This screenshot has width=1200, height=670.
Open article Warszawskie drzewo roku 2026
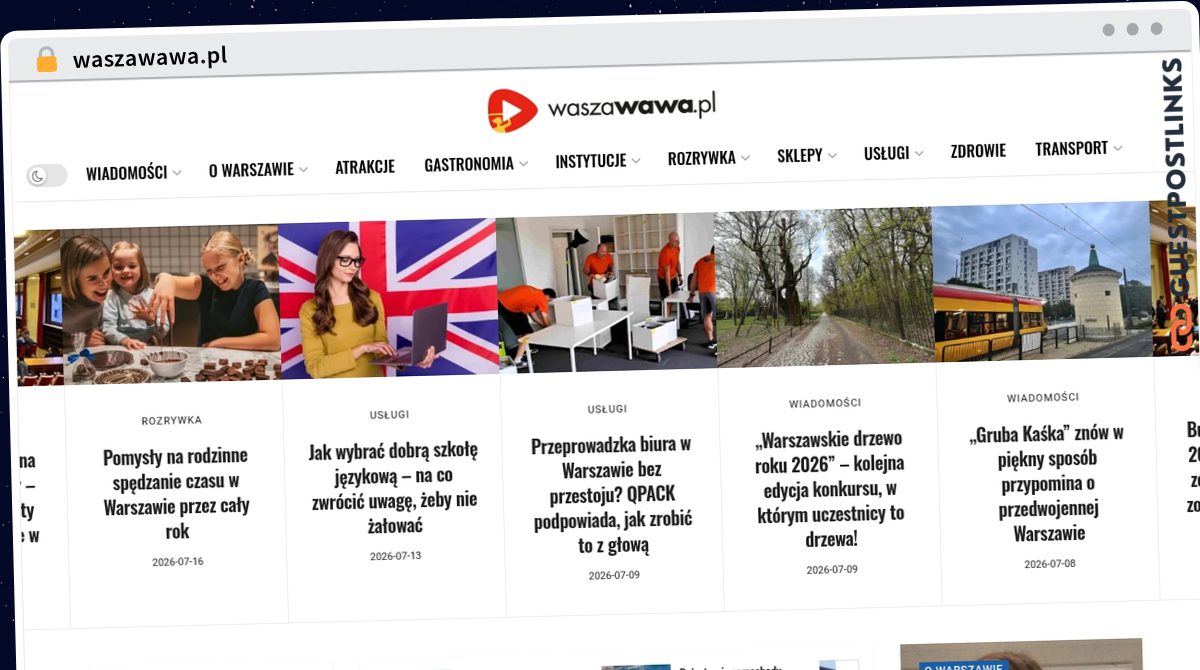830,489
